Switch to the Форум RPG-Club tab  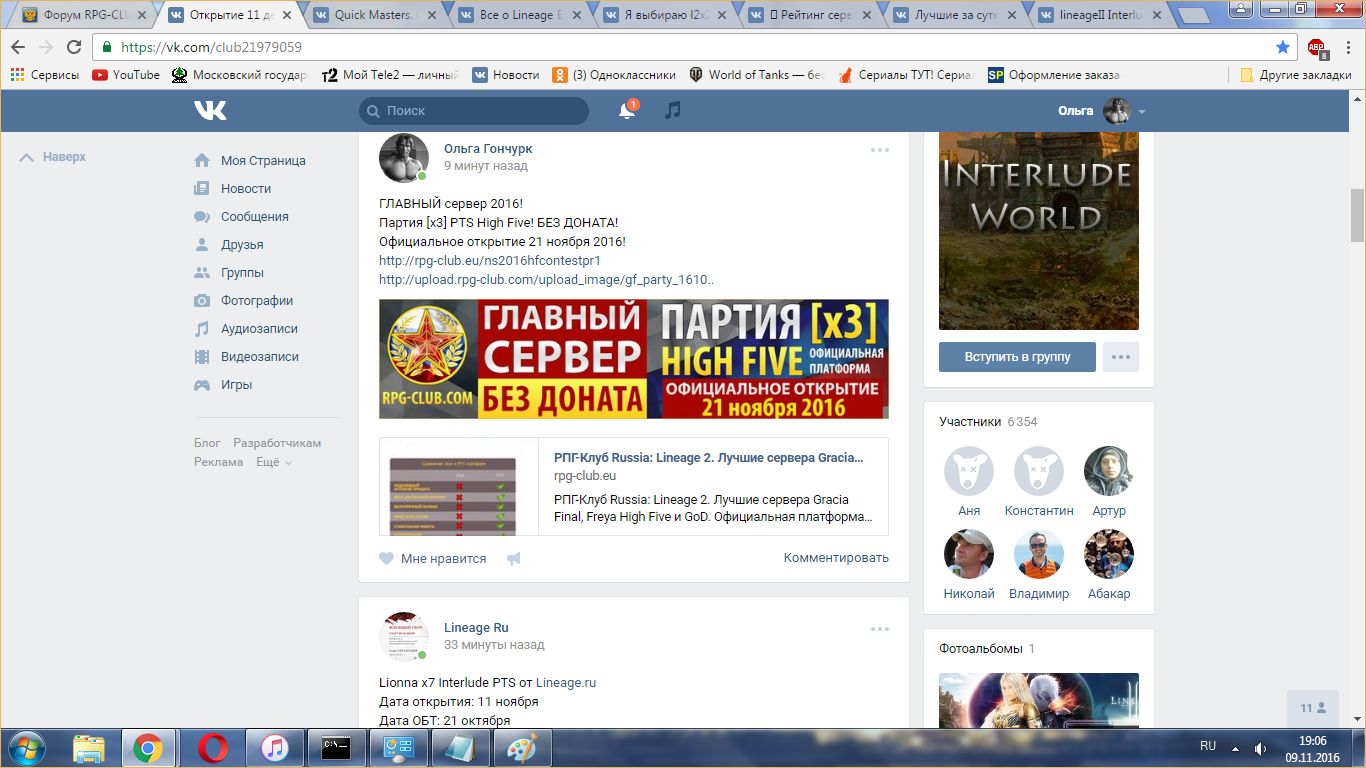(x=85, y=15)
